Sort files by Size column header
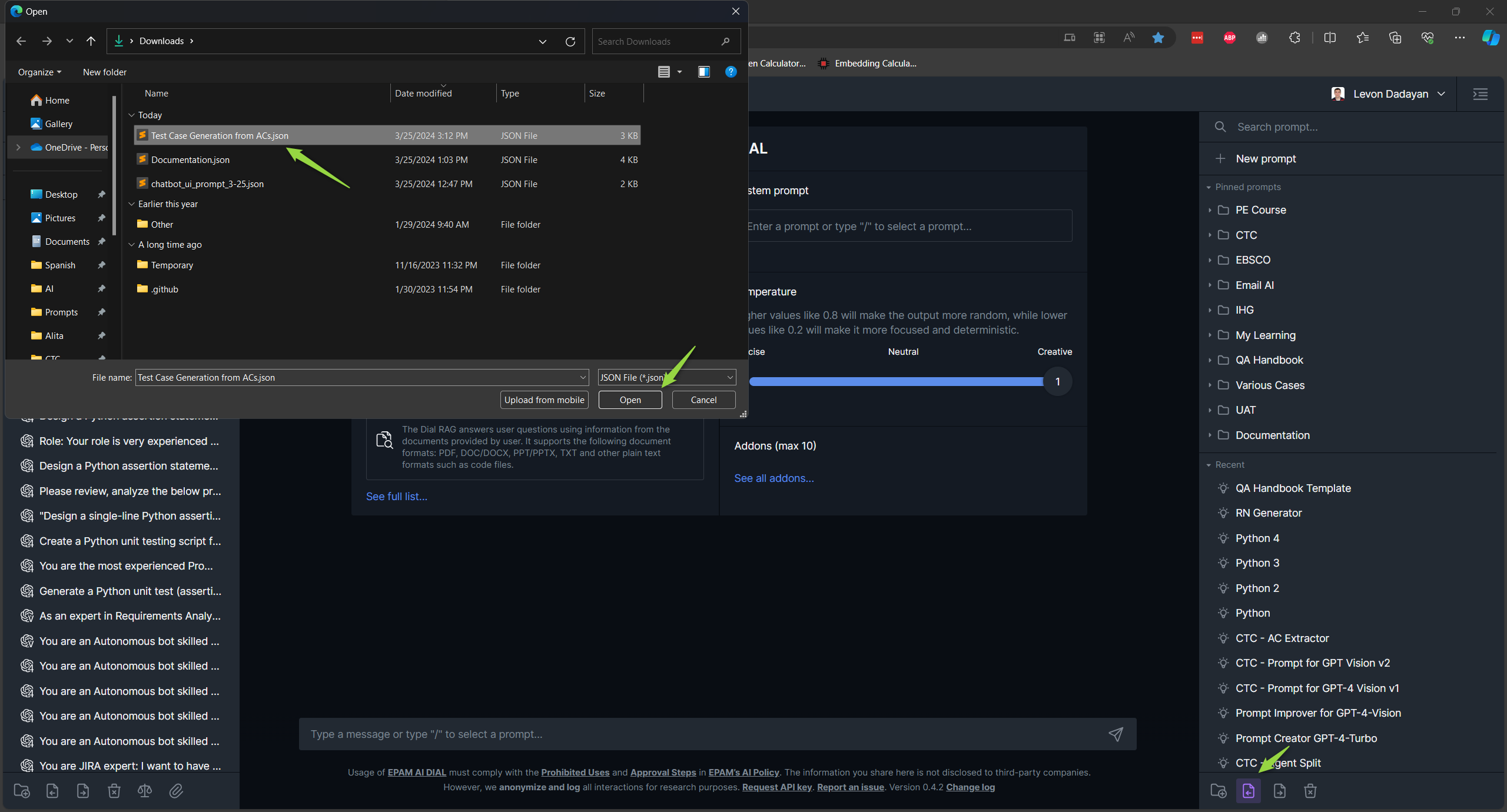Screen dimensions: 1507x812 (597, 93)
